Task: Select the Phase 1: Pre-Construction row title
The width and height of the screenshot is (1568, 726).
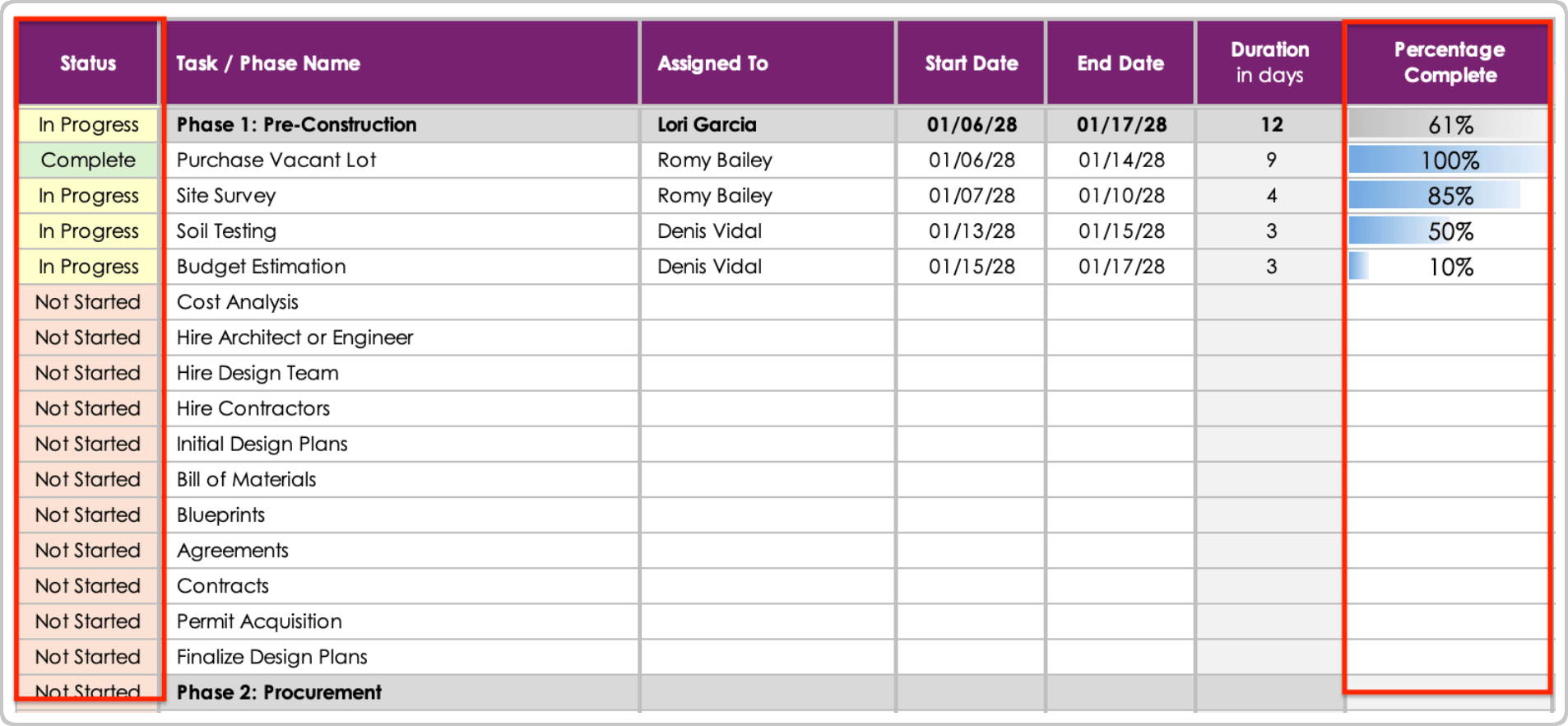Action: pyautogui.click(x=296, y=125)
